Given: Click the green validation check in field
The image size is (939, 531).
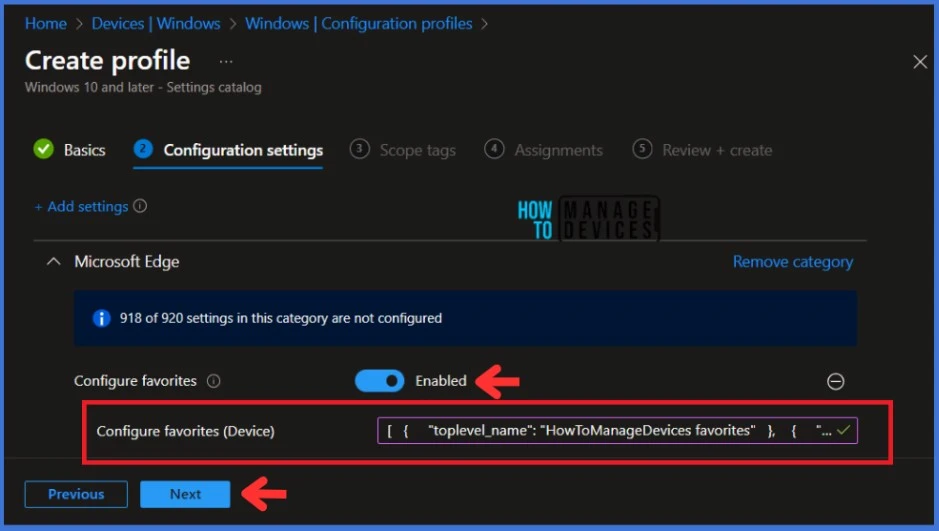Looking at the screenshot, I should (x=844, y=430).
